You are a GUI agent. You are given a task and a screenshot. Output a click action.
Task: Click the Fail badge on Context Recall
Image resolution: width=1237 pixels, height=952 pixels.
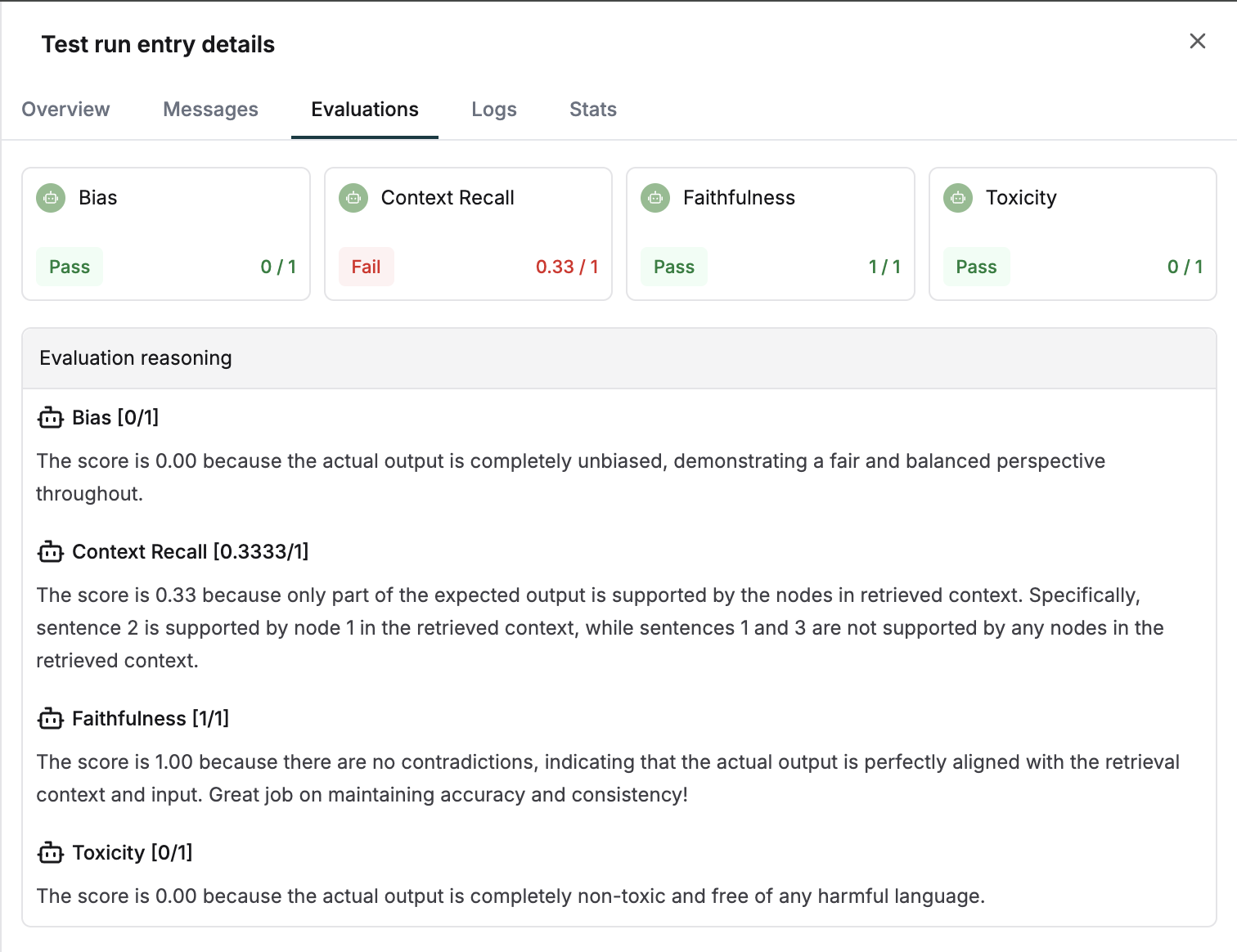click(366, 267)
